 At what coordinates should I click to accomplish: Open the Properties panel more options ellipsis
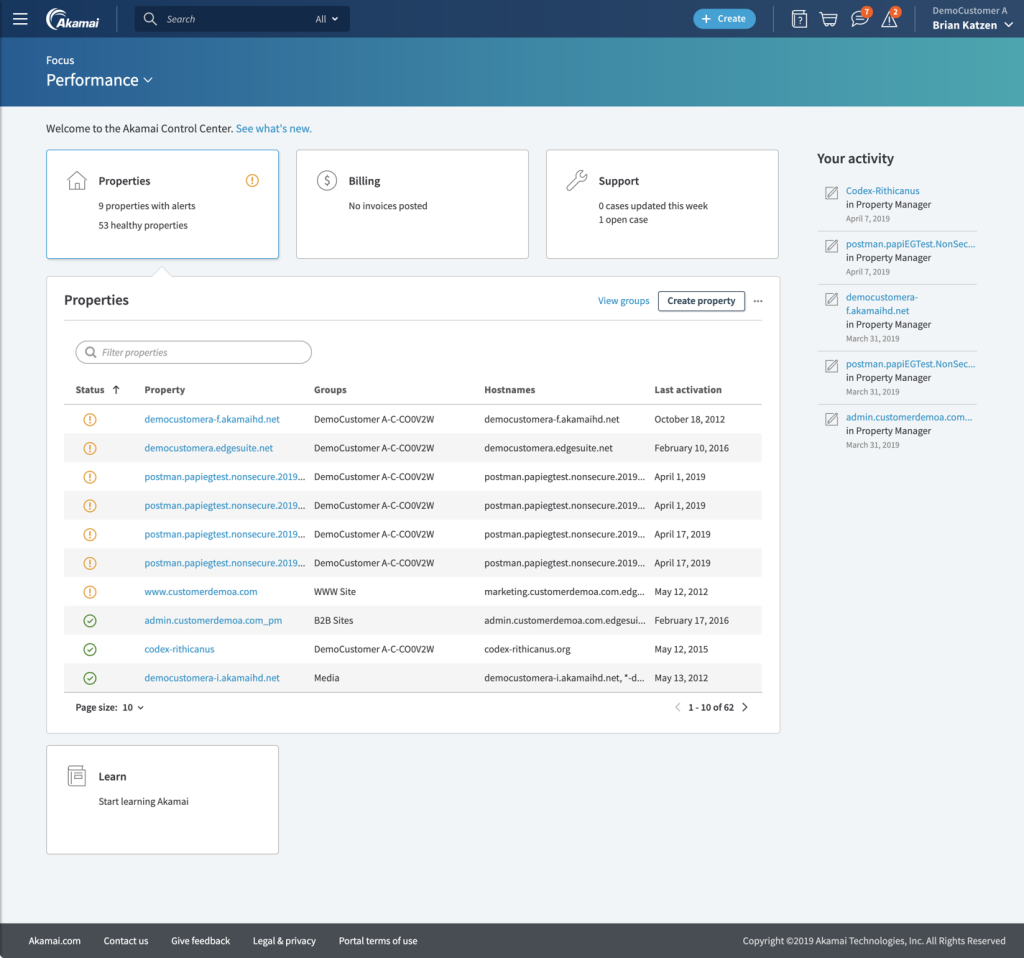(x=758, y=301)
